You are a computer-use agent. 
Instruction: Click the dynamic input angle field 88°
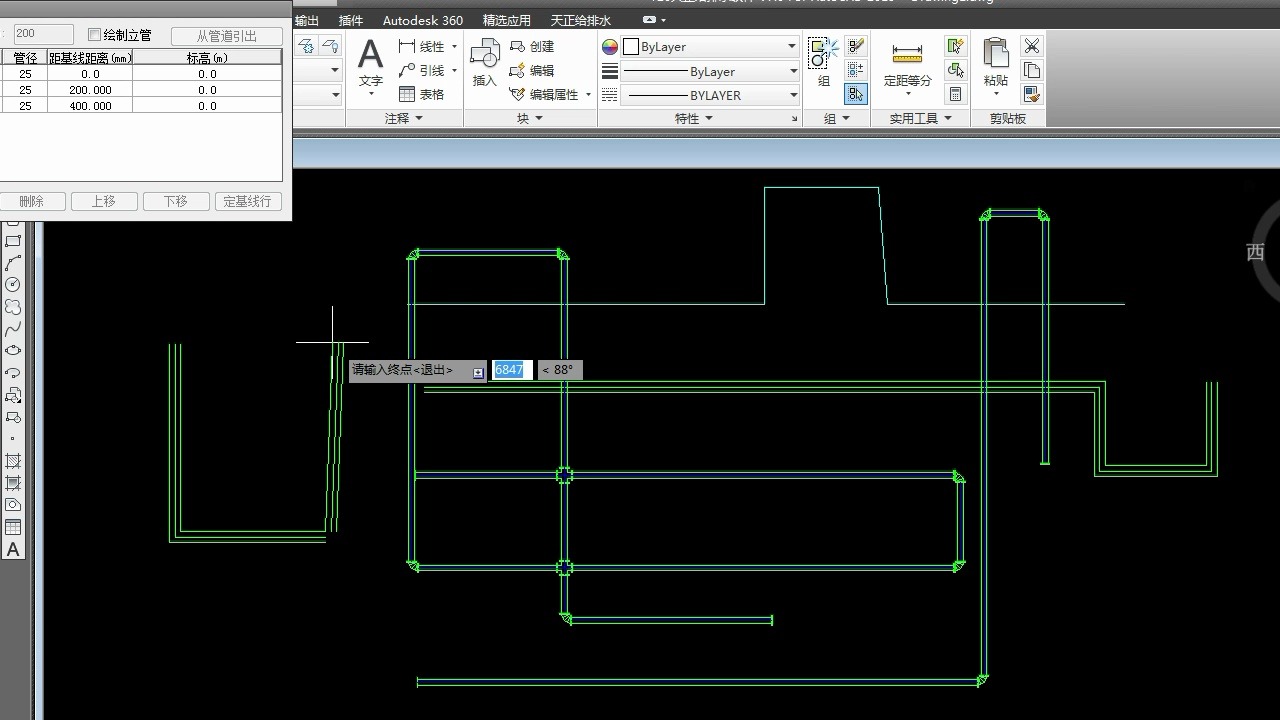point(560,370)
